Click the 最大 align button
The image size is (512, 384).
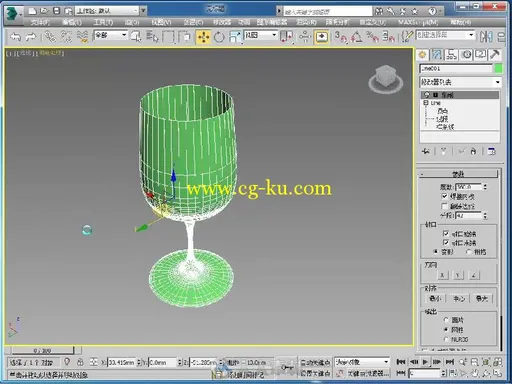tap(482, 298)
